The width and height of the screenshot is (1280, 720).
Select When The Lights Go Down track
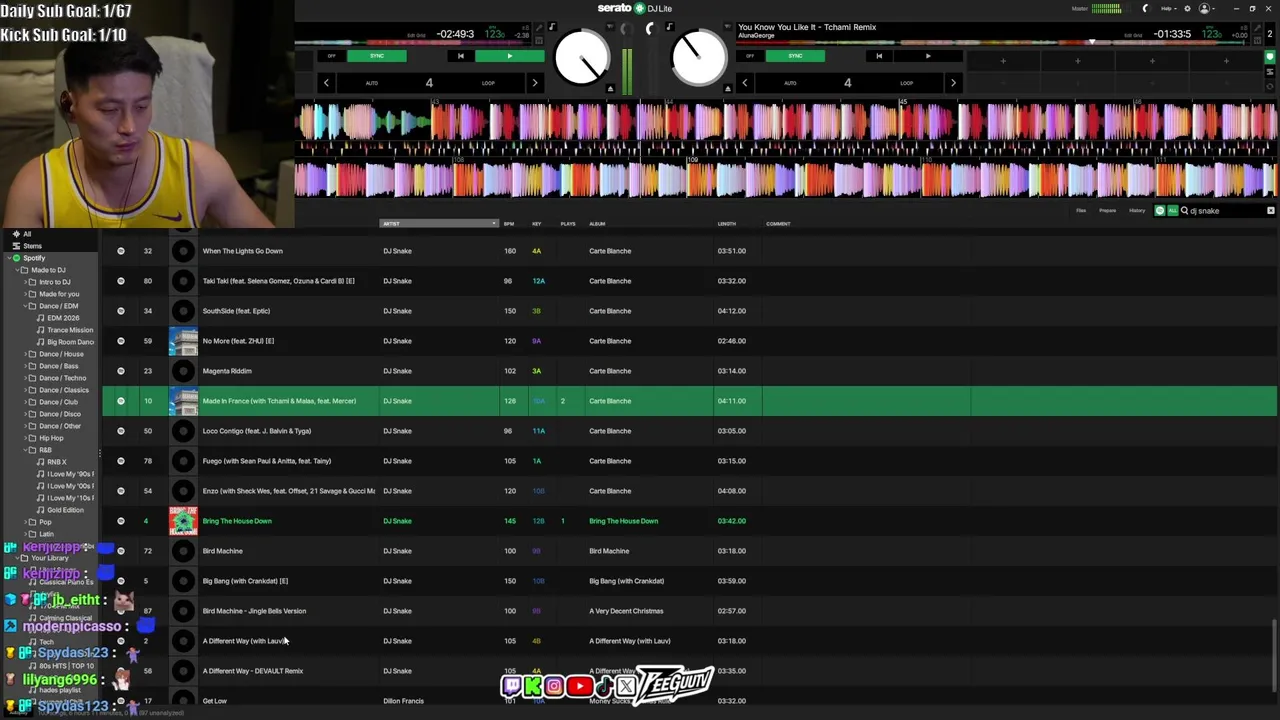click(x=243, y=251)
